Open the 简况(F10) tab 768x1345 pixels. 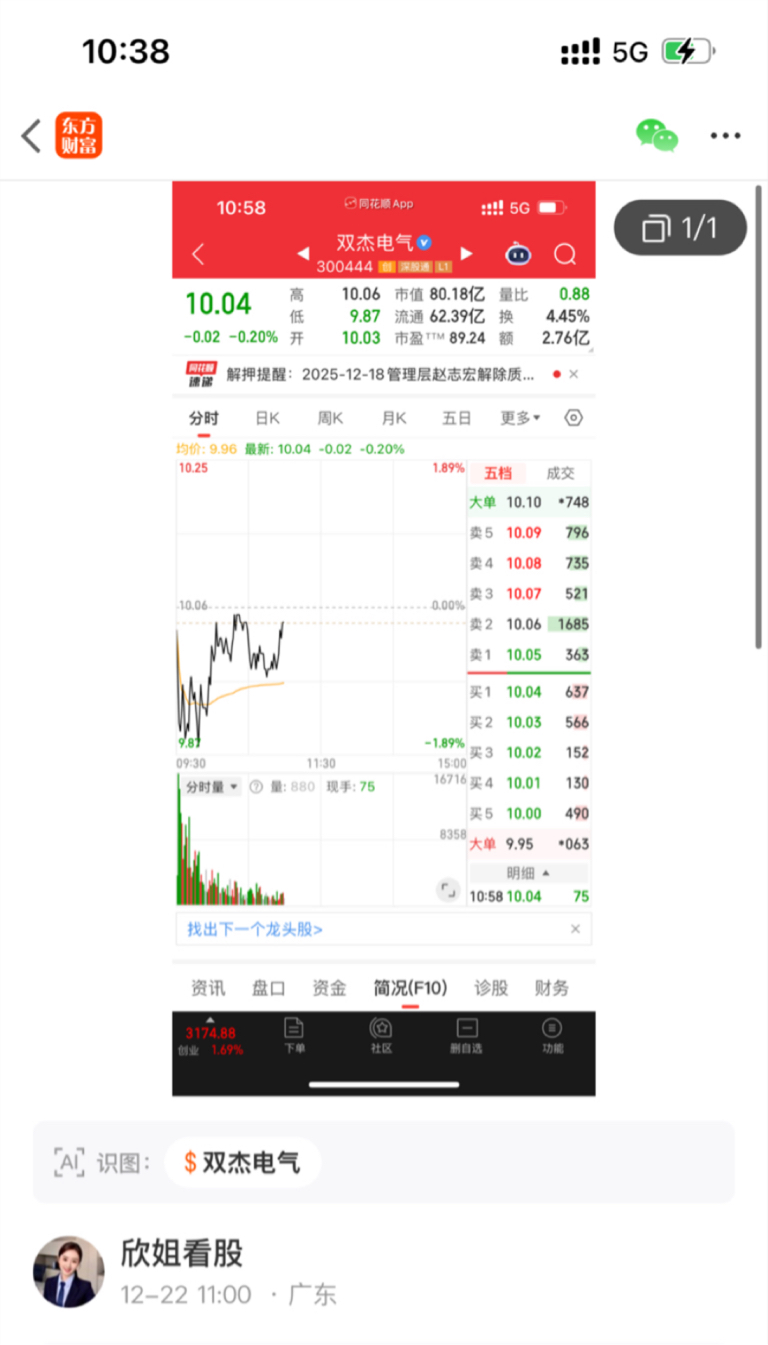click(410, 988)
